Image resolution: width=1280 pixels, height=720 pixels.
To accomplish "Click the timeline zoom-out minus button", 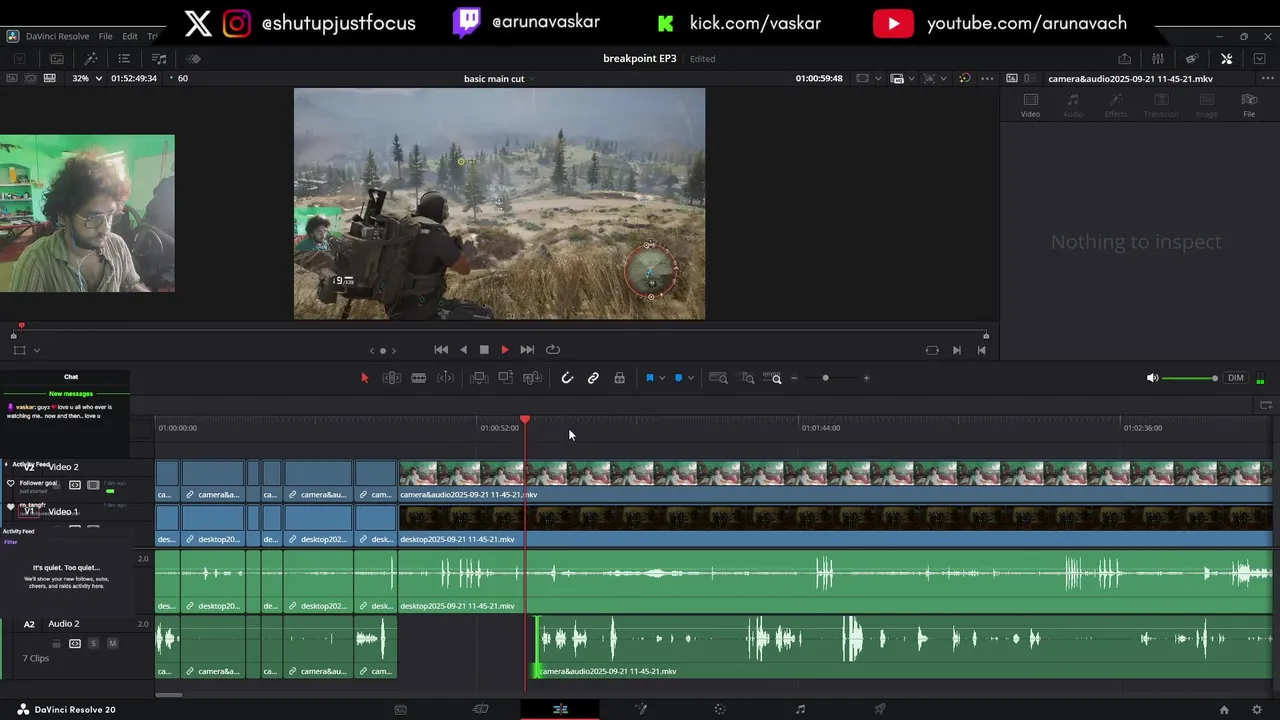I will [794, 378].
